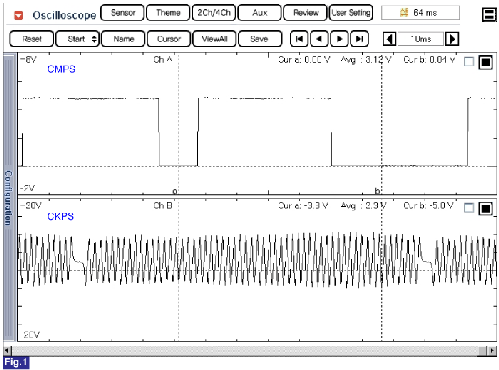This screenshot has height=370, width=499.
Task: Toggle empty checkbox on Ch B panel
Action: (469, 208)
